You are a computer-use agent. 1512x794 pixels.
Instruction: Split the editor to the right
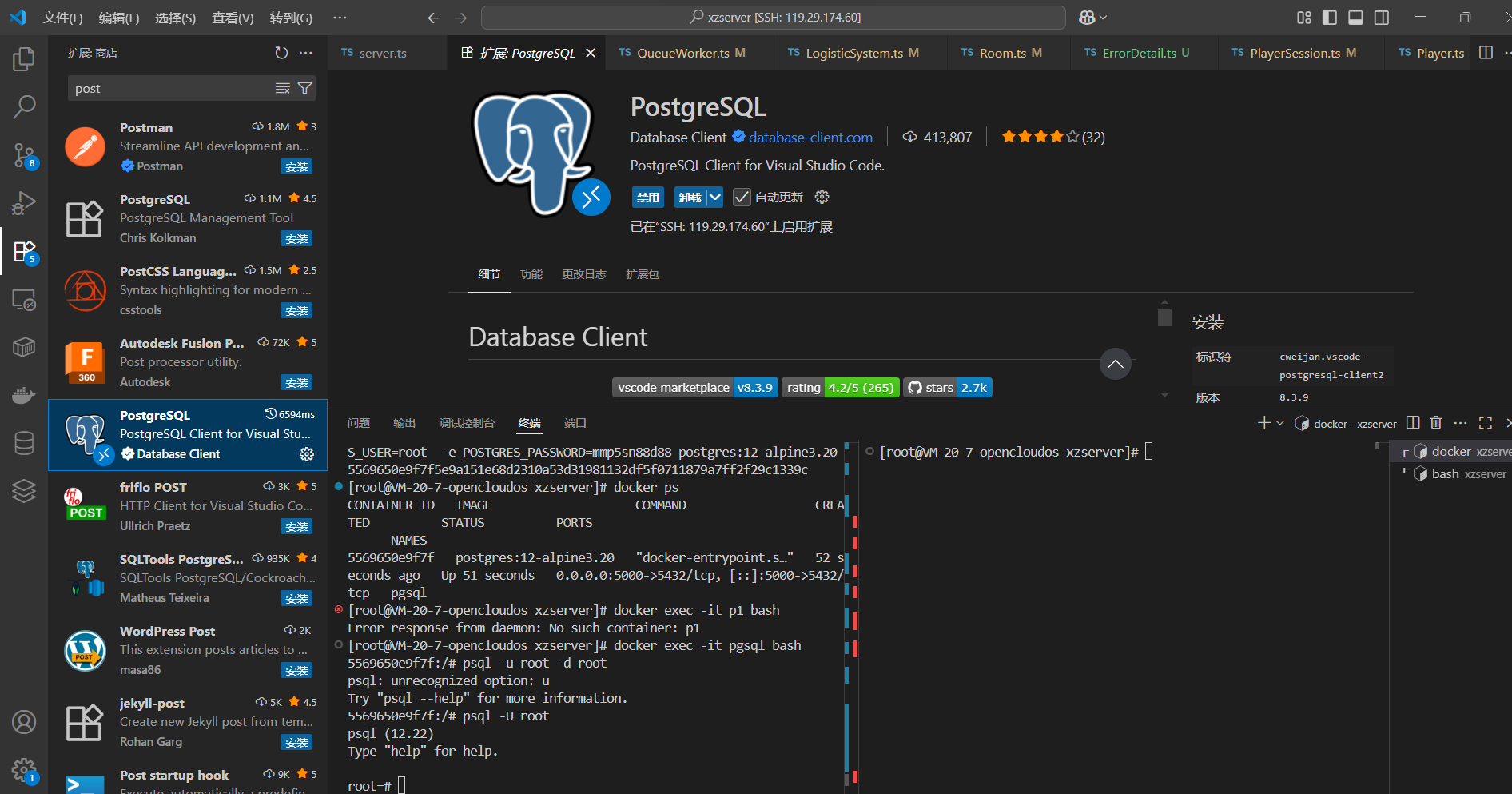1486,53
